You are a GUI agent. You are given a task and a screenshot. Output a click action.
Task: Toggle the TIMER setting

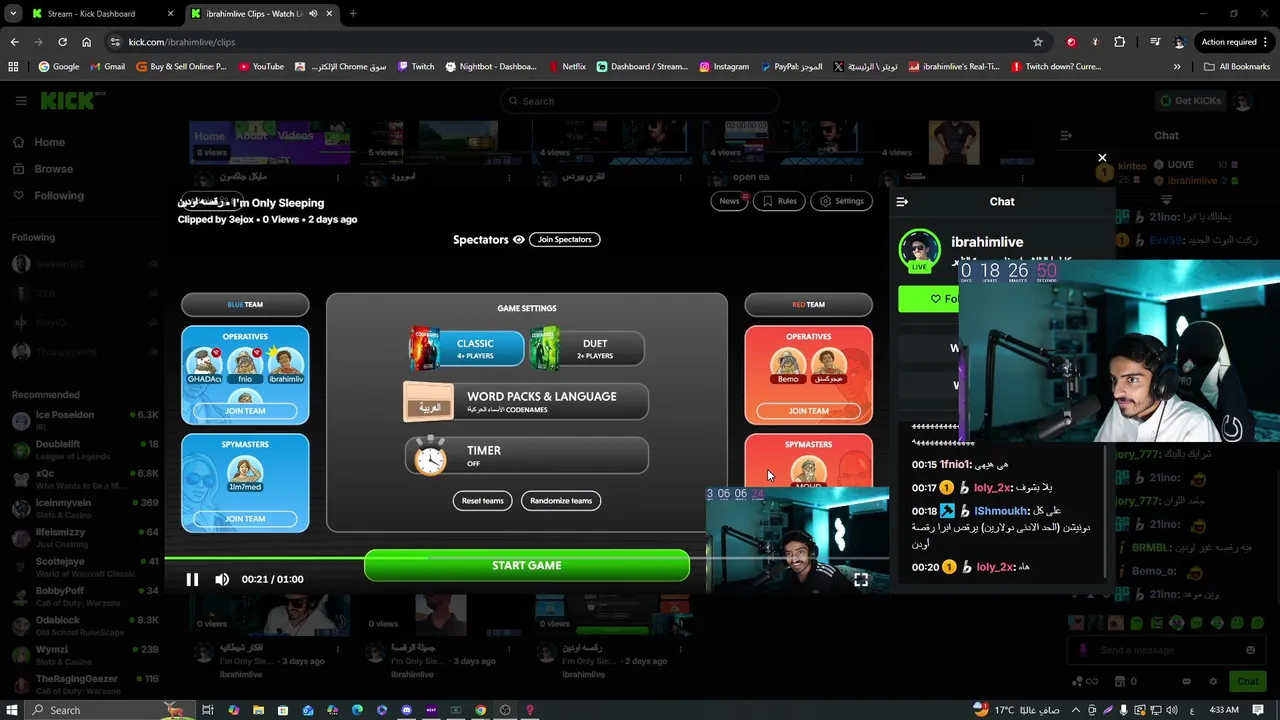[526, 455]
